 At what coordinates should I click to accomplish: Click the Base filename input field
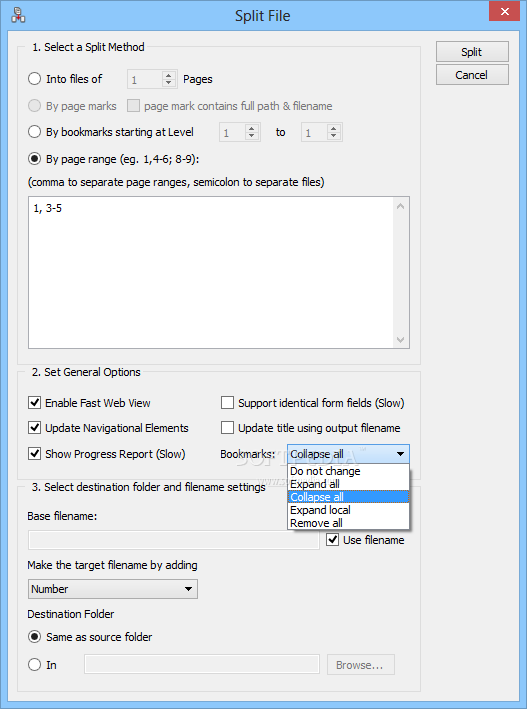coord(174,540)
